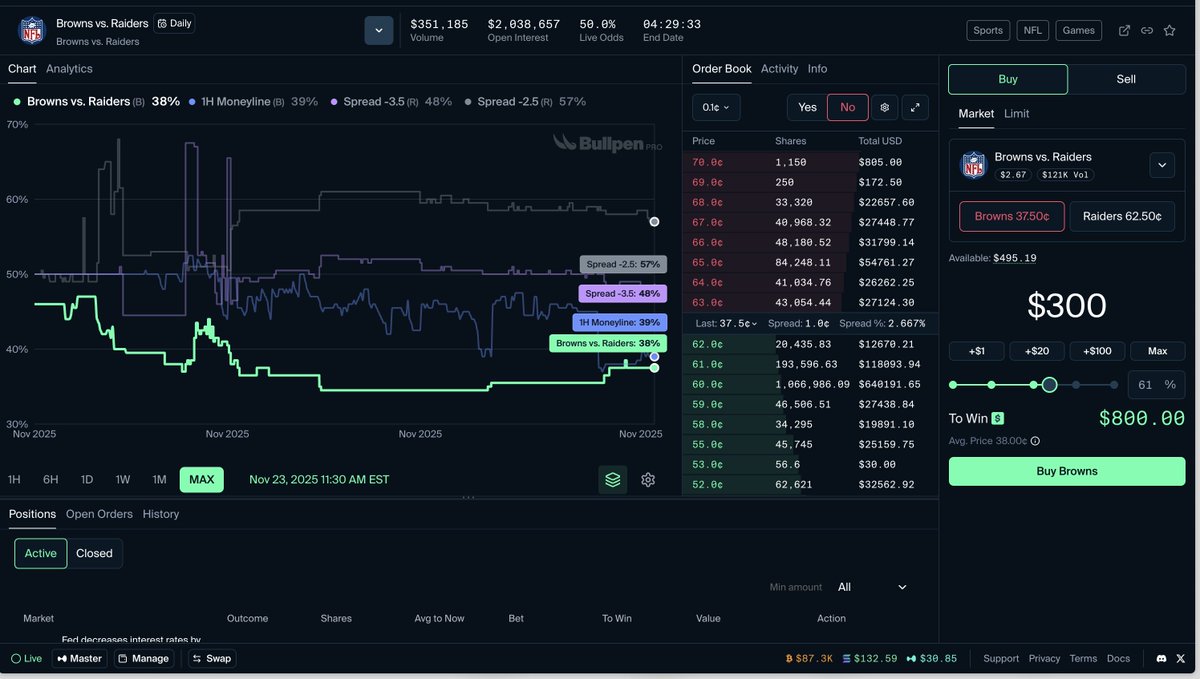Favorite this market with the star icon
1200x679 pixels.
point(1170,30)
